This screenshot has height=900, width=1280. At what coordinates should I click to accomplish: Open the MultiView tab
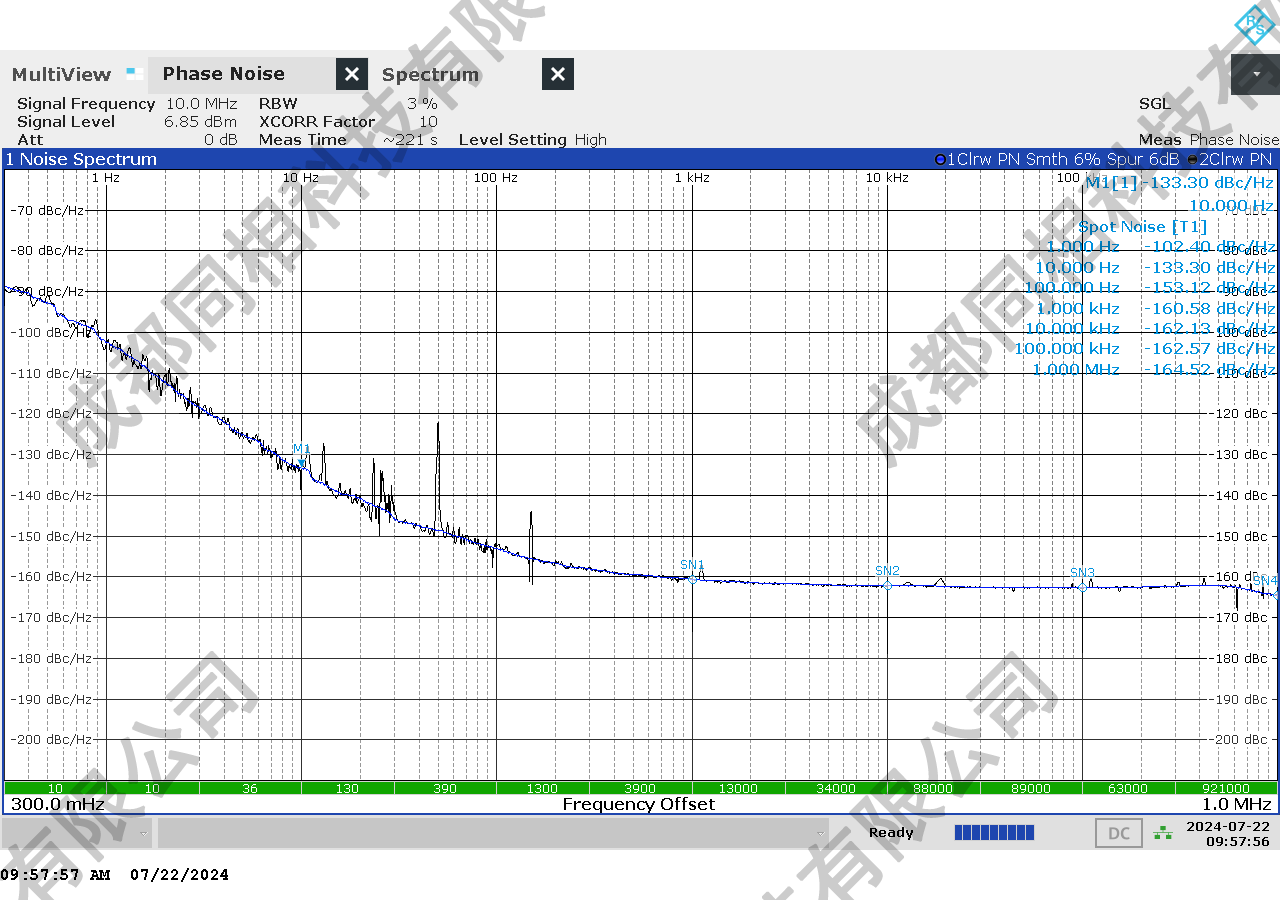click(x=61, y=74)
